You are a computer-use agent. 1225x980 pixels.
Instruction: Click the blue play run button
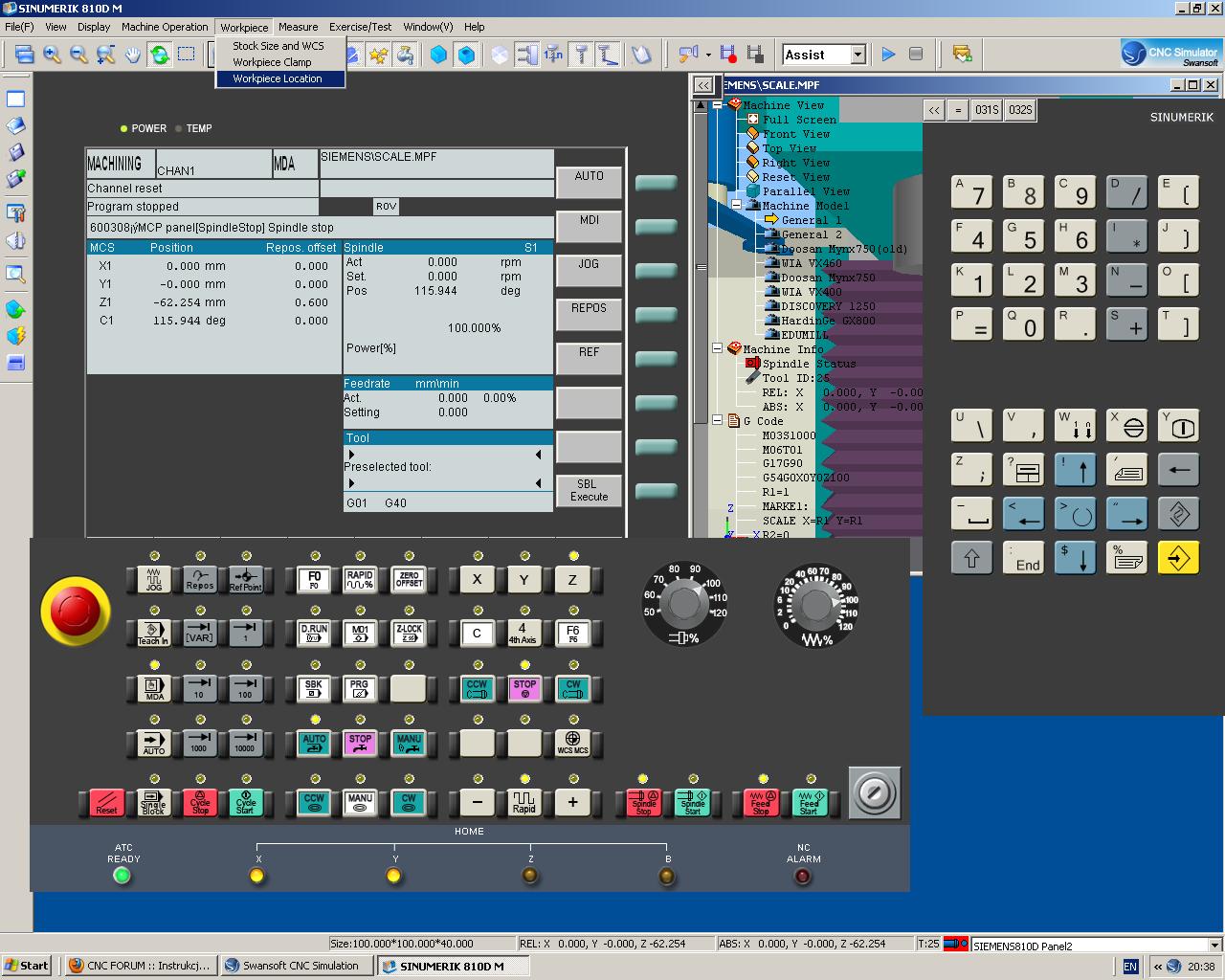pos(888,55)
